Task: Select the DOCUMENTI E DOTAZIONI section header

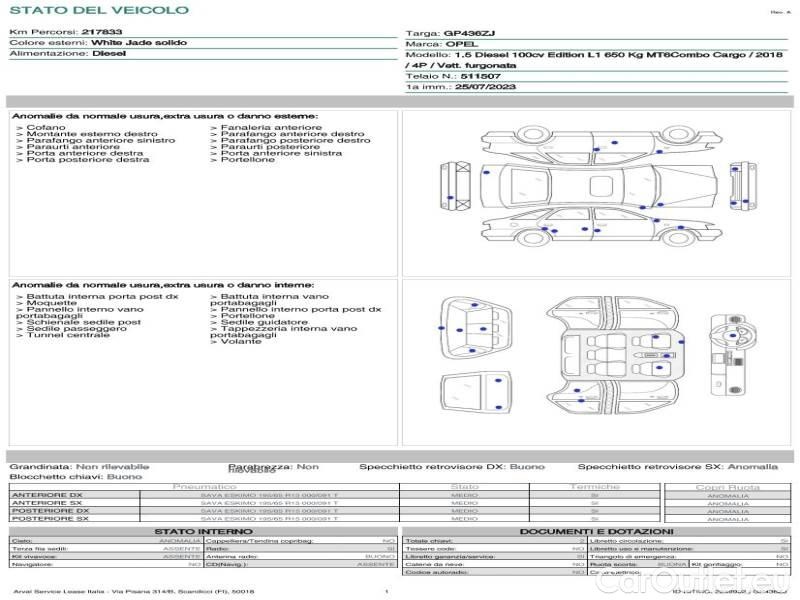Action: [x=595, y=531]
